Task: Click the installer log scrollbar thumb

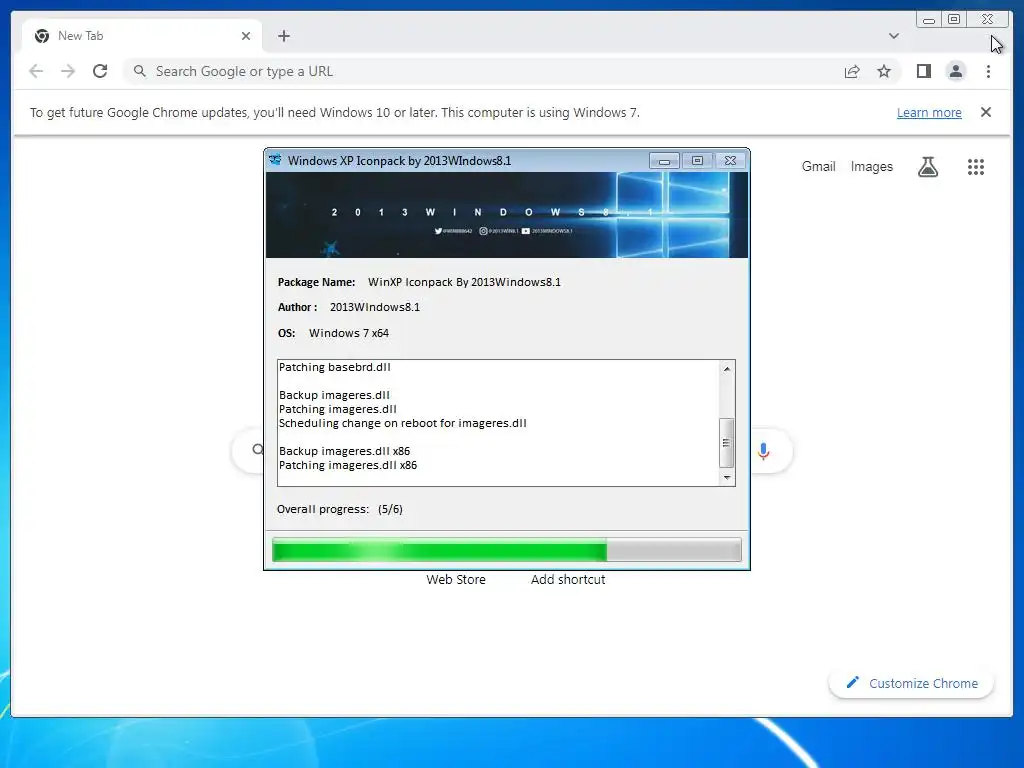Action: tap(726, 443)
